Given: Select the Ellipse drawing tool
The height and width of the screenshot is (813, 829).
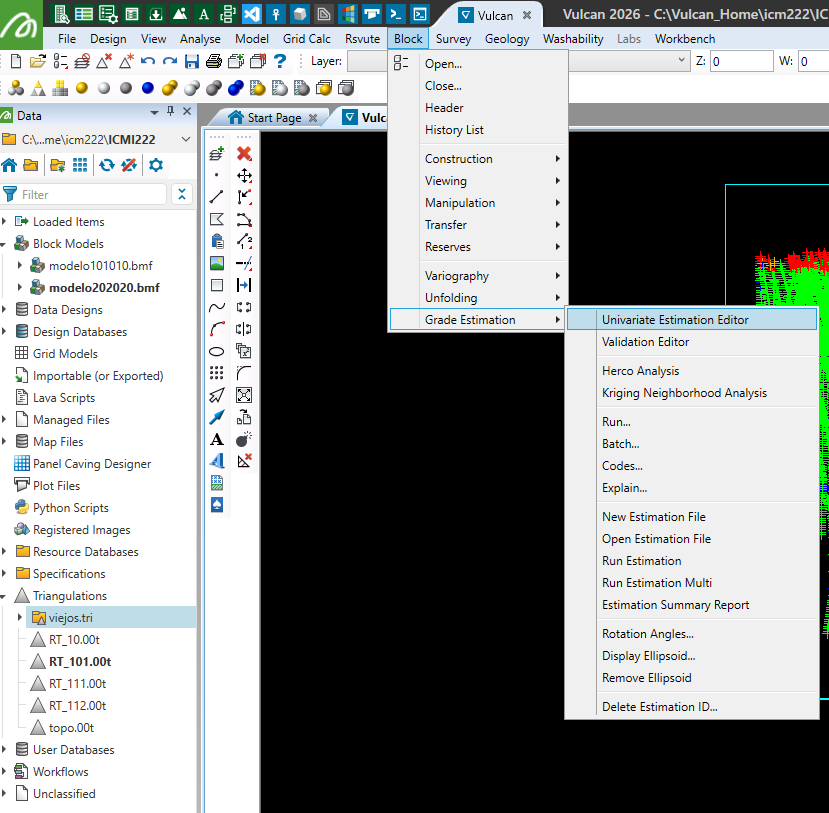Looking at the screenshot, I should click(217, 351).
